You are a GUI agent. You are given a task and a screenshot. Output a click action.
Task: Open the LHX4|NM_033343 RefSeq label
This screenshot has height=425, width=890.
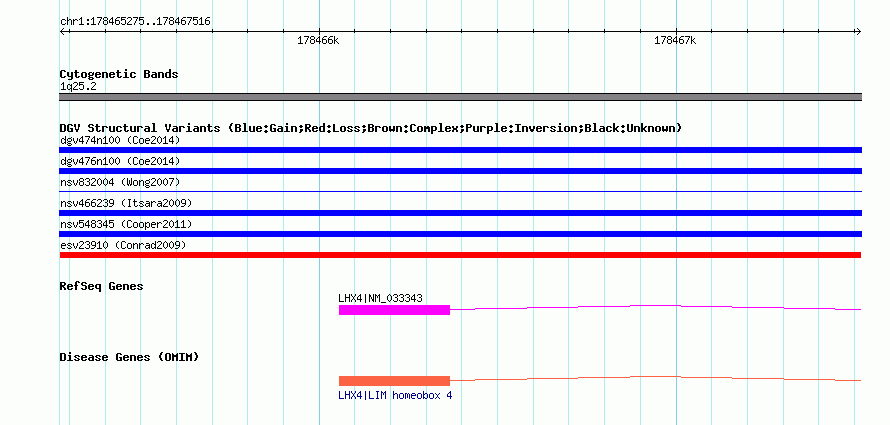[x=380, y=298]
